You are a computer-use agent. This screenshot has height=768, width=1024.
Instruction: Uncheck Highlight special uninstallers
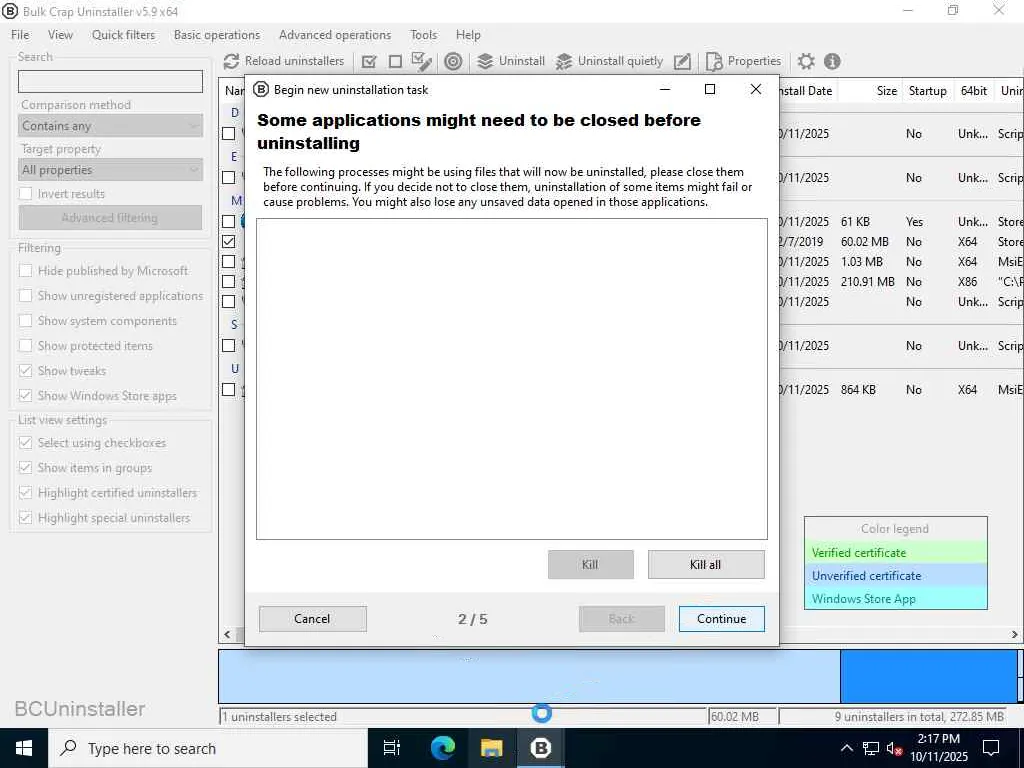point(25,518)
